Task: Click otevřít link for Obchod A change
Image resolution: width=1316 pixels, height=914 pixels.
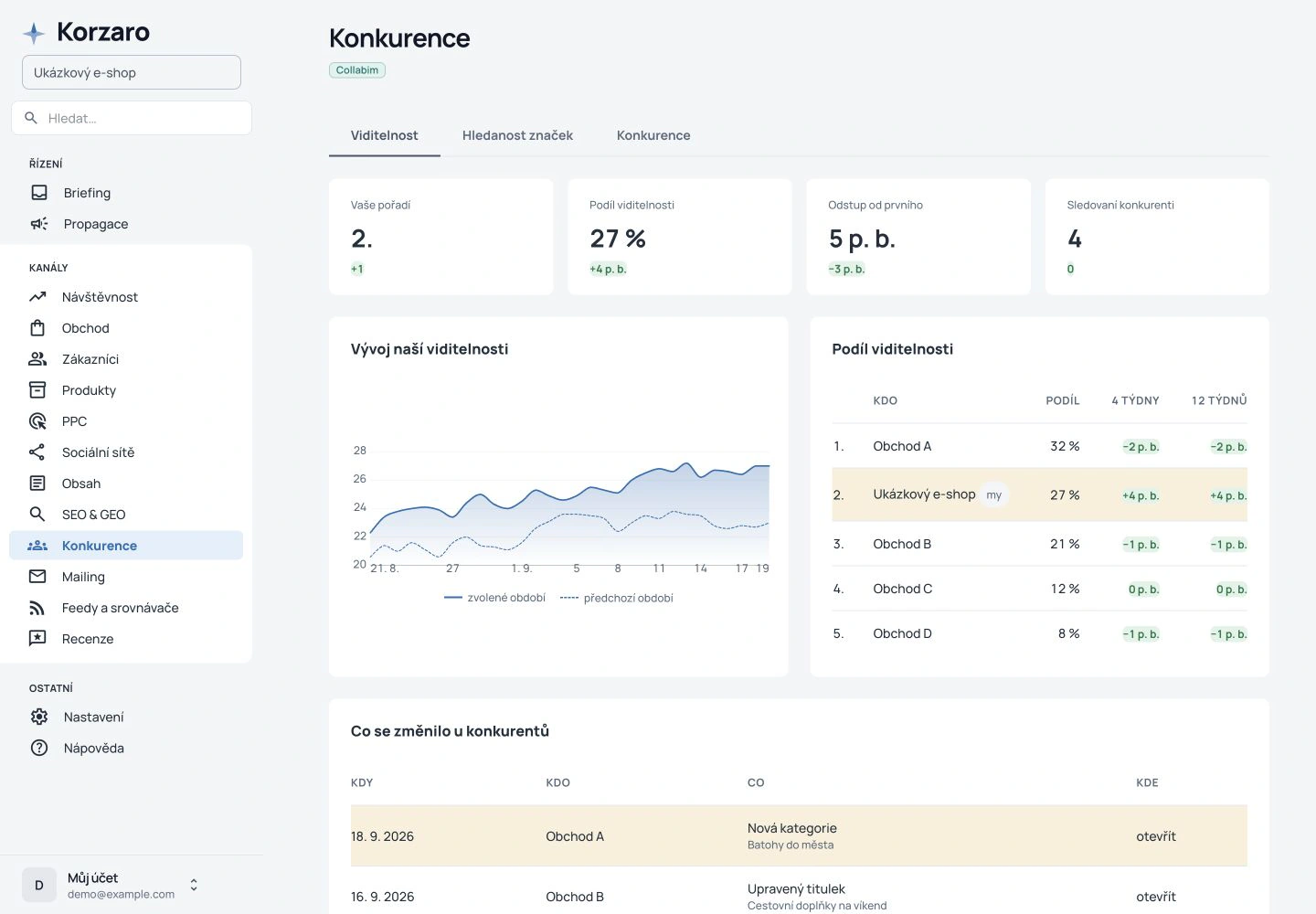Action: (x=1156, y=836)
